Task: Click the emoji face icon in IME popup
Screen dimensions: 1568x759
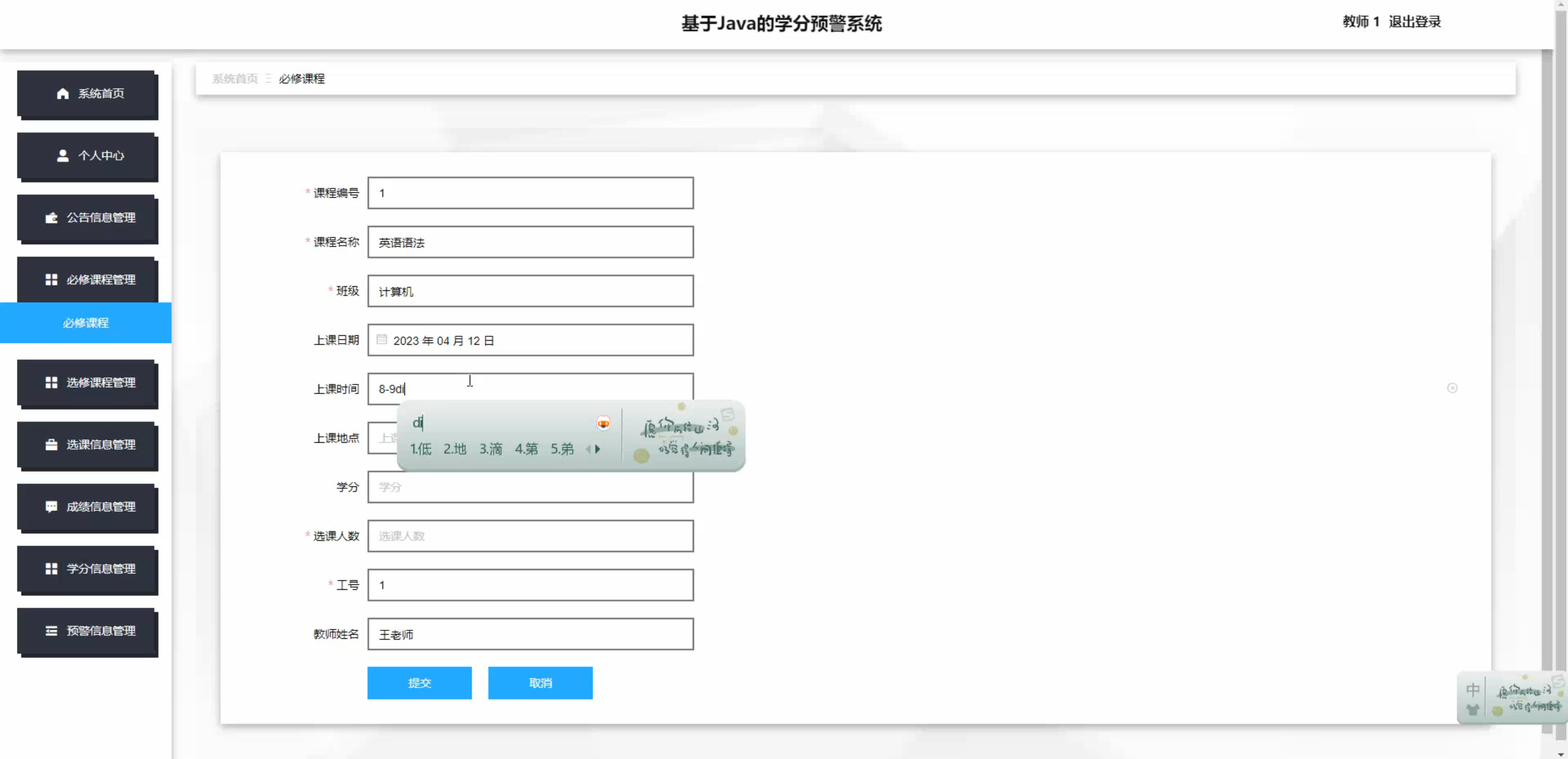Action: [x=603, y=423]
